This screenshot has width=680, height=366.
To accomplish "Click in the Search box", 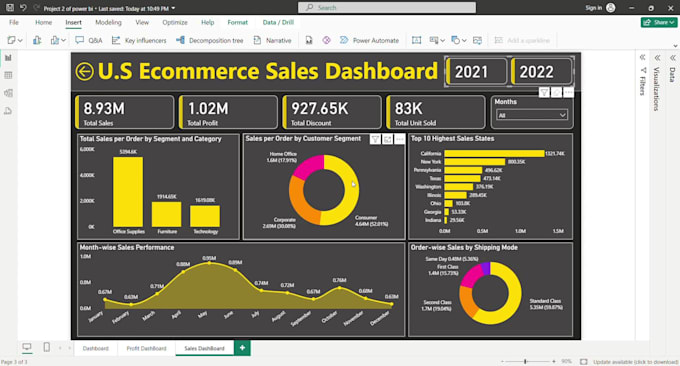I will pos(387,7).
